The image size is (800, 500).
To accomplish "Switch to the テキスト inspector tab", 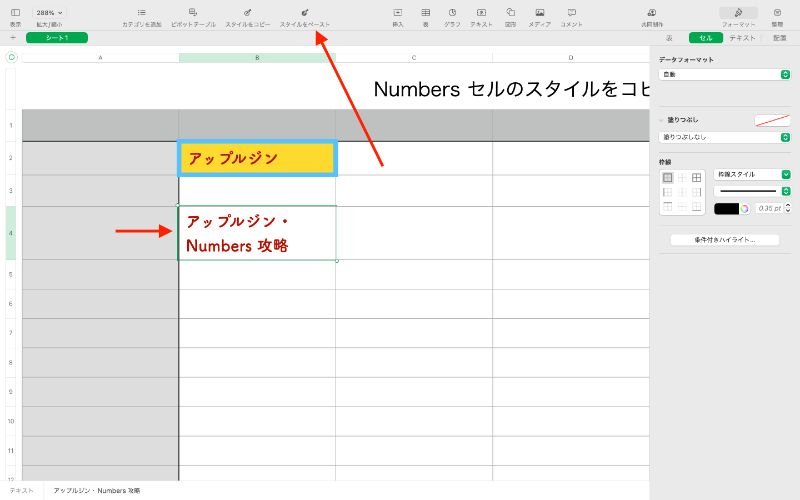I will pyautogui.click(x=742, y=38).
